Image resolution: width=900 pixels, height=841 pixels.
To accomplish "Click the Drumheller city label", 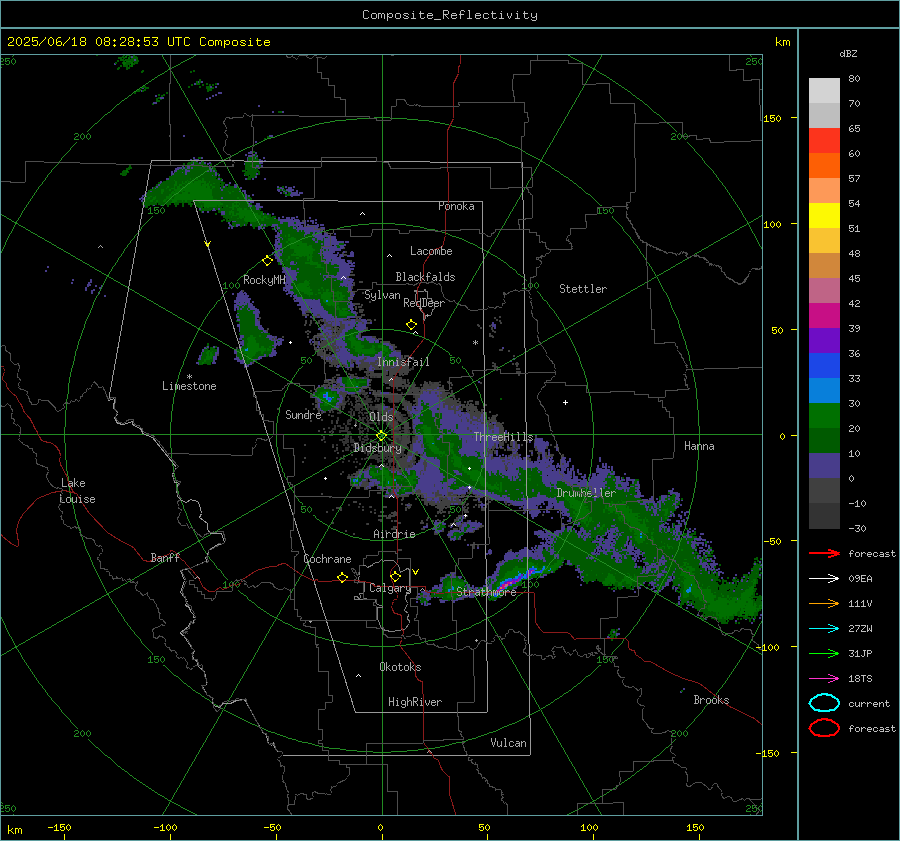I will [x=586, y=493].
